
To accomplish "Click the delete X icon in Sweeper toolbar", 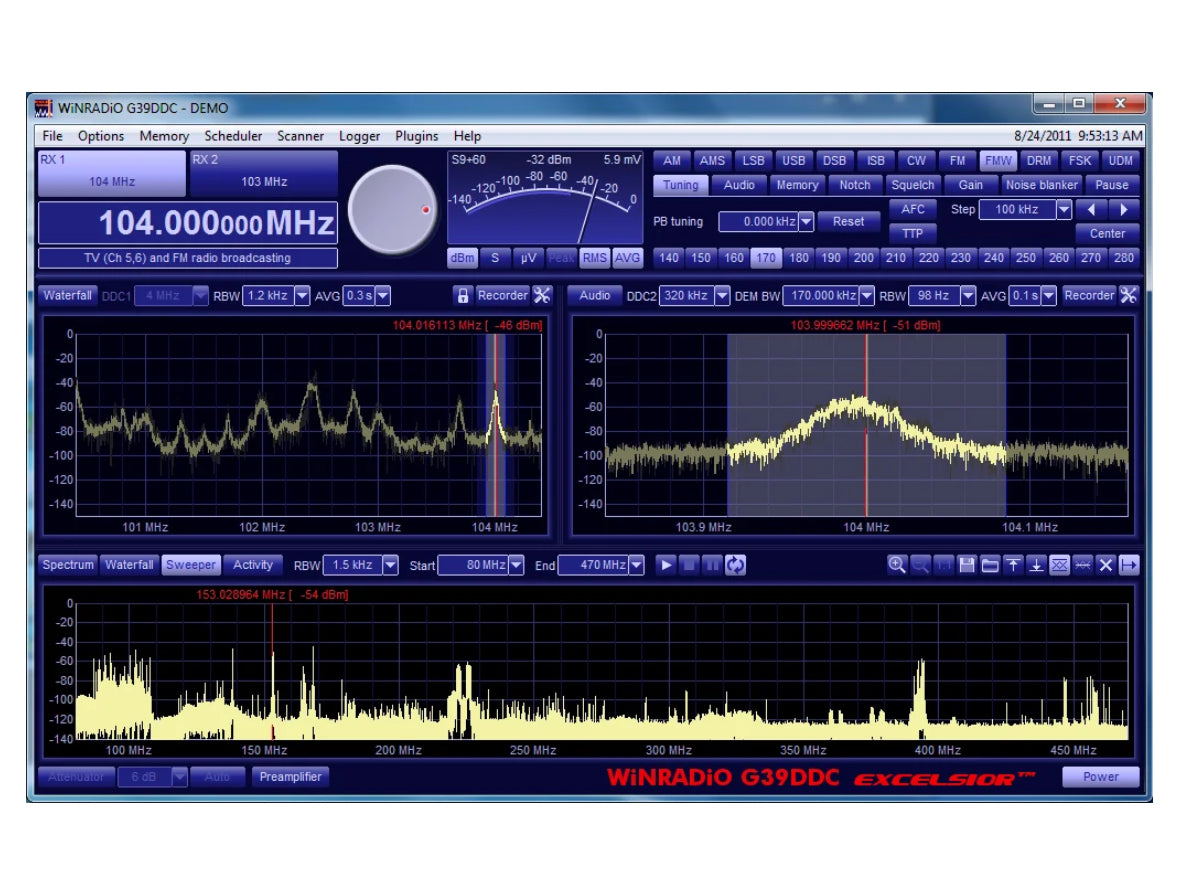I will point(1105,564).
